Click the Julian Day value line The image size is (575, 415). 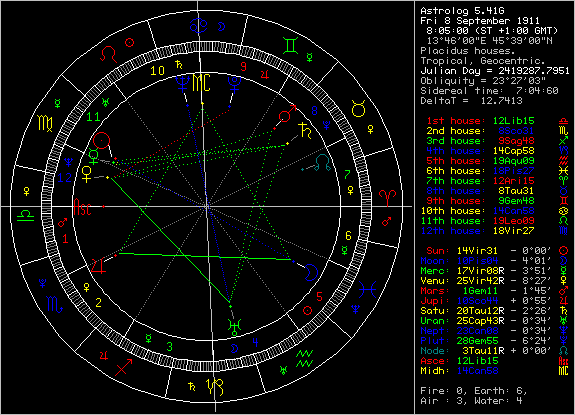495,71
